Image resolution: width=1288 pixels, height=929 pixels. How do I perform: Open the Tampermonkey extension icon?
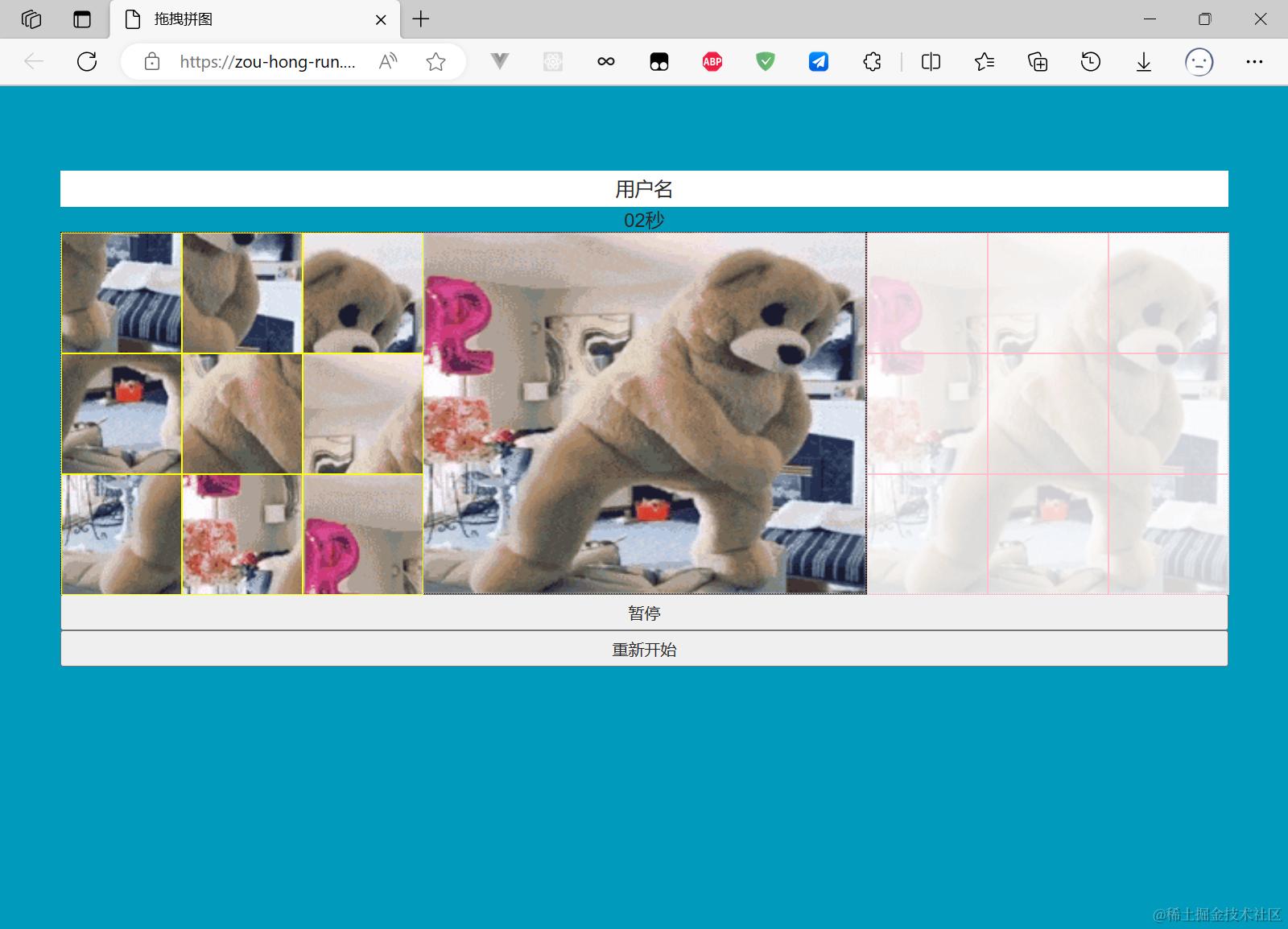coord(659,61)
